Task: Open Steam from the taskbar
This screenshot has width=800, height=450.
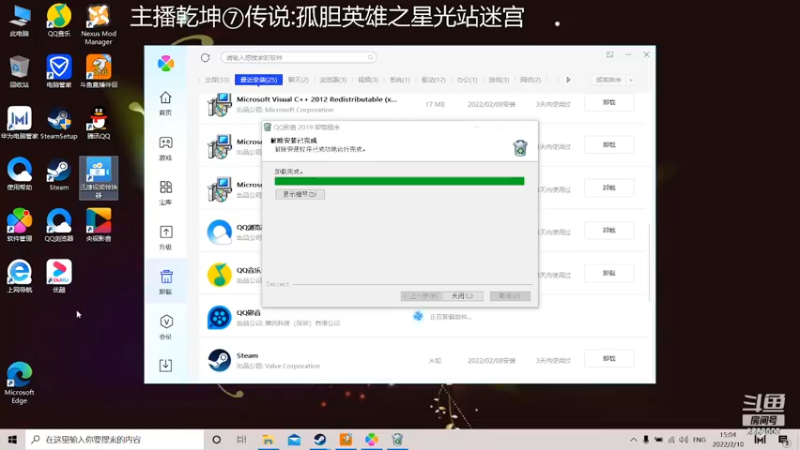Action: coord(320,440)
